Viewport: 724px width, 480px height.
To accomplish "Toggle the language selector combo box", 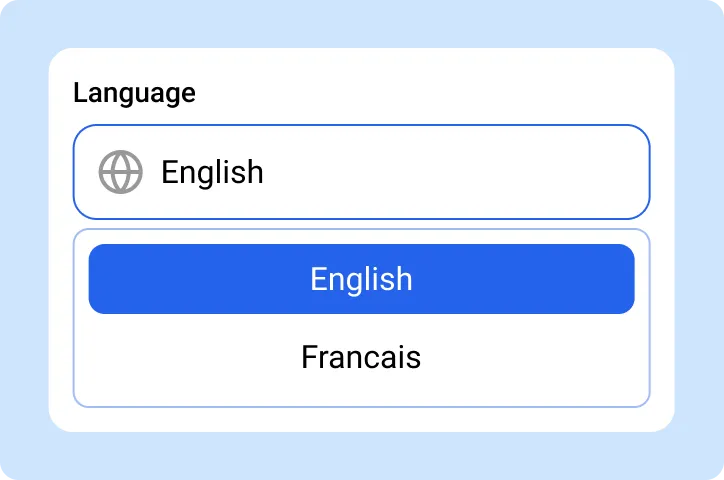I will coord(400,172).
